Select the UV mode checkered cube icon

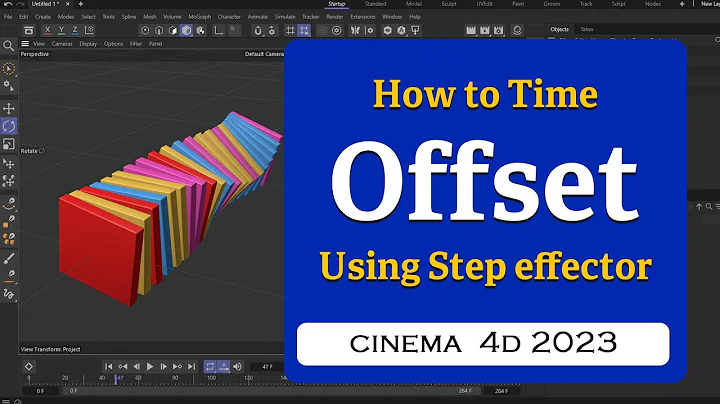(201, 30)
